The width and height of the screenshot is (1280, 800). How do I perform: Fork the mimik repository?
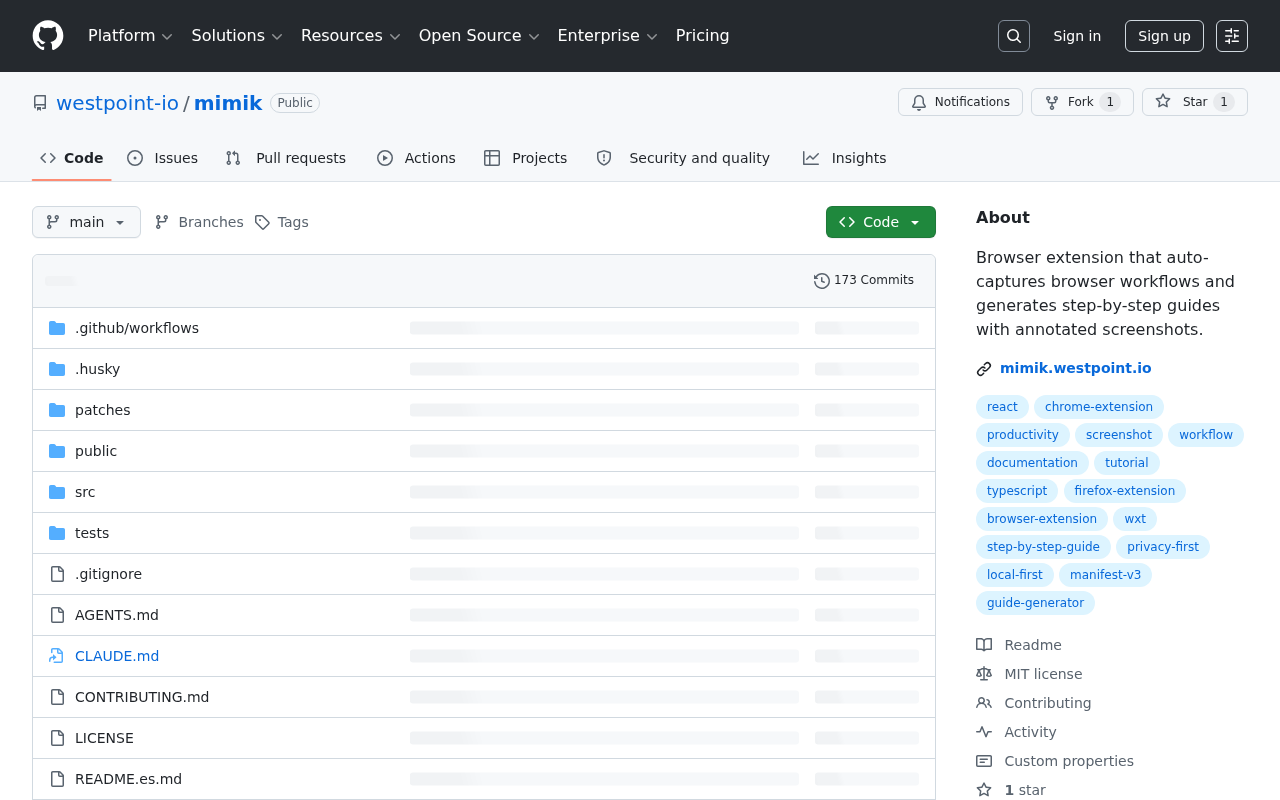pos(1082,102)
